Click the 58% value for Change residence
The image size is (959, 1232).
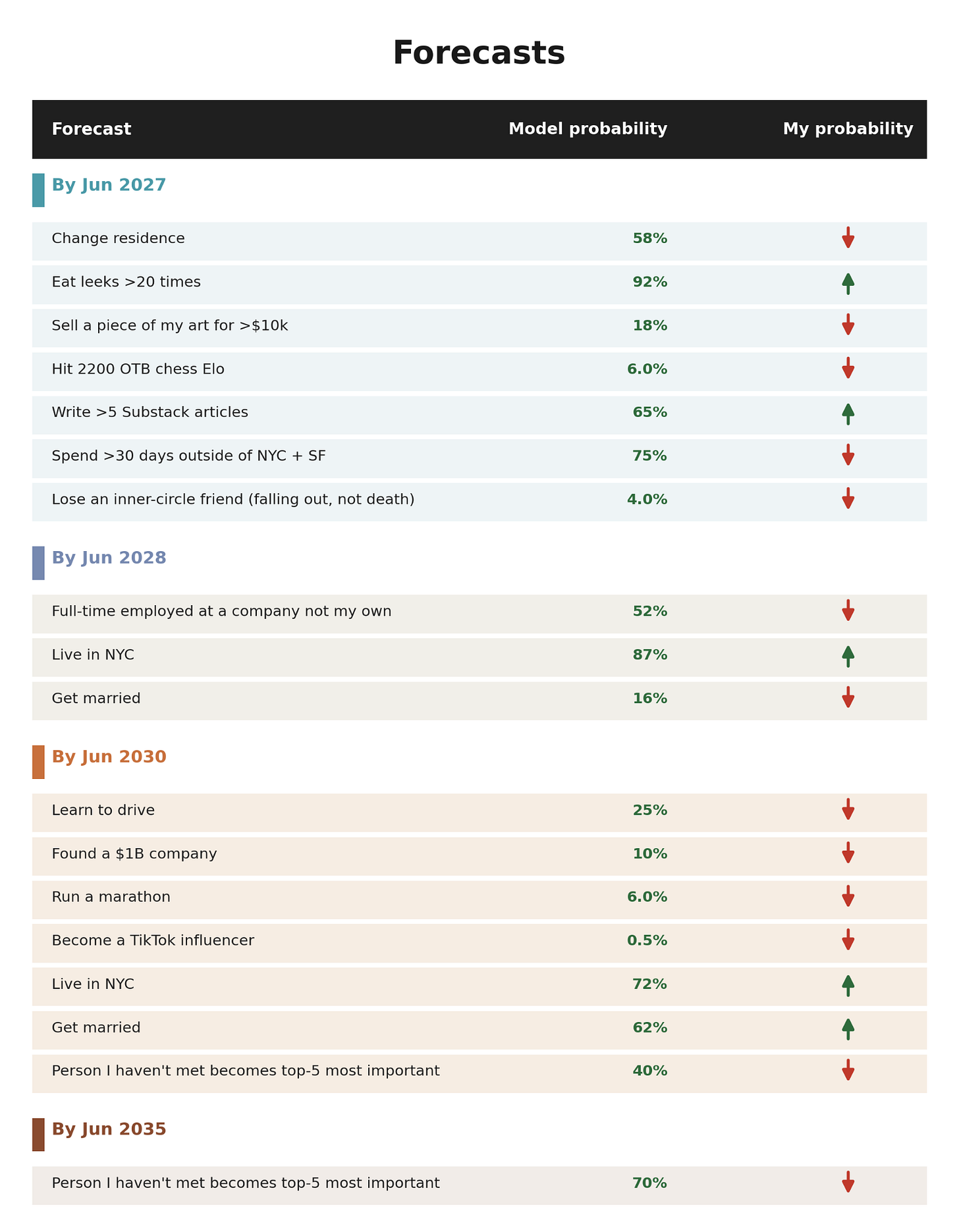pos(649,238)
